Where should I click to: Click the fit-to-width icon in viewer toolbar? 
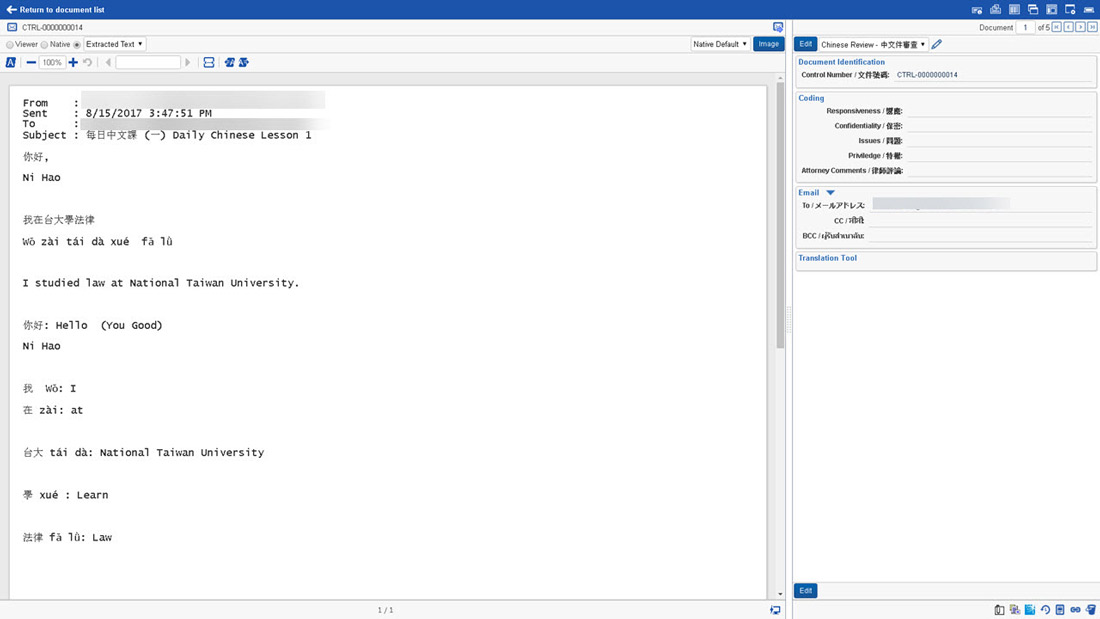[x=209, y=63]
